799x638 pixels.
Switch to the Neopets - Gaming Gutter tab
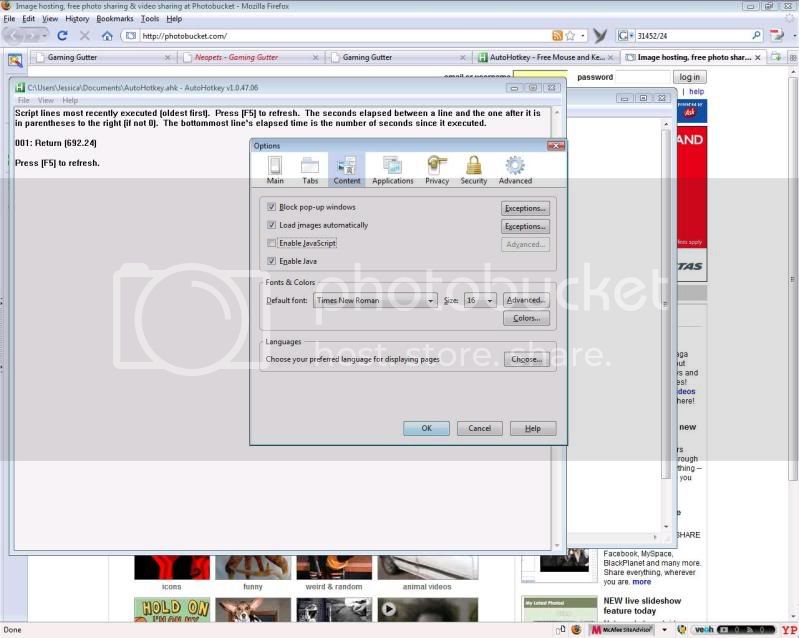pos(236,58)
